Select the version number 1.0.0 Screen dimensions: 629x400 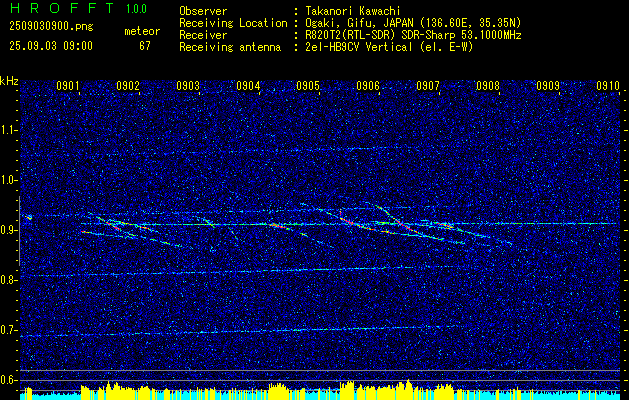click(x=136, y=8)
